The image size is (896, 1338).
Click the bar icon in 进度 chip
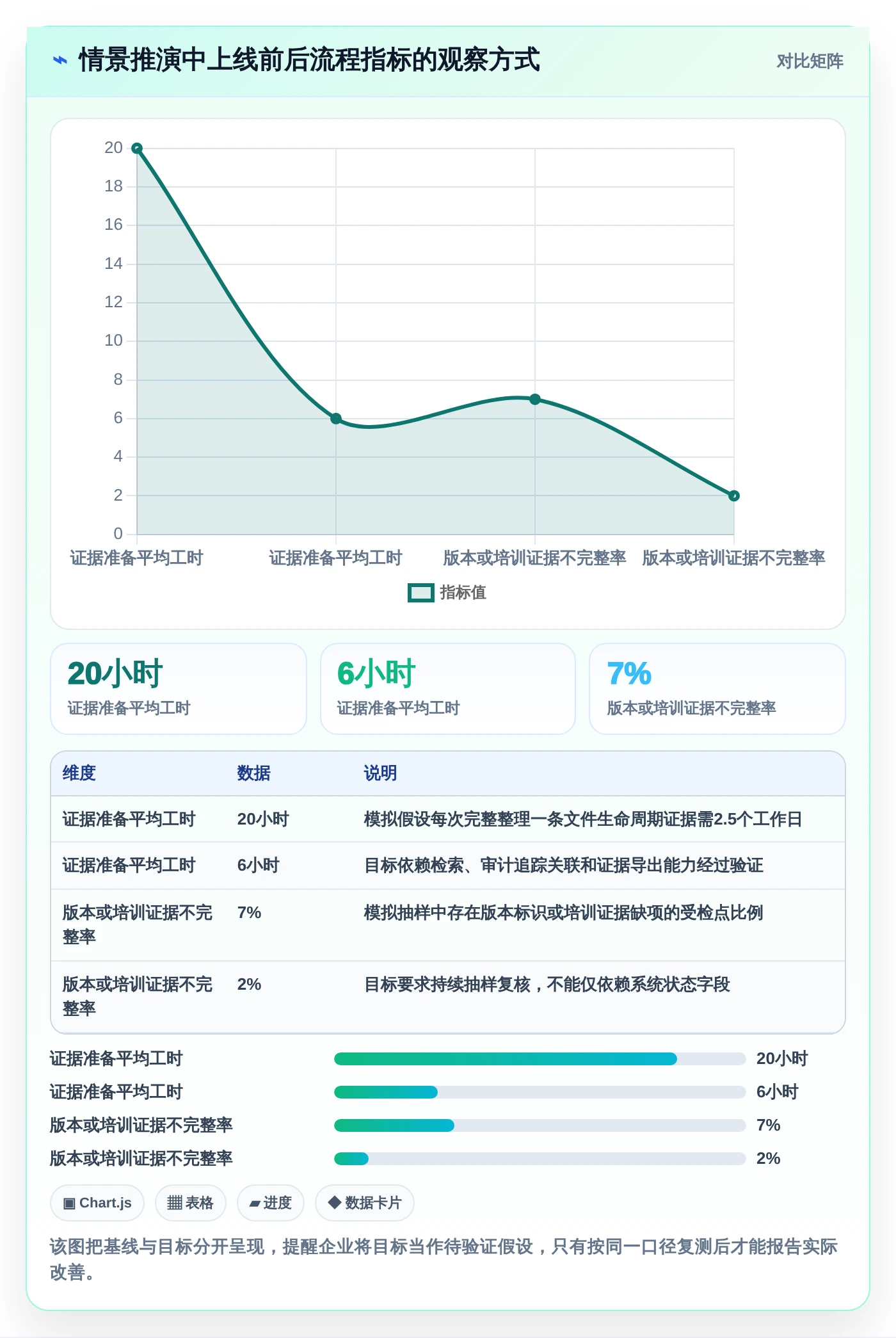pyautogui.click(x=255, y=1204)
